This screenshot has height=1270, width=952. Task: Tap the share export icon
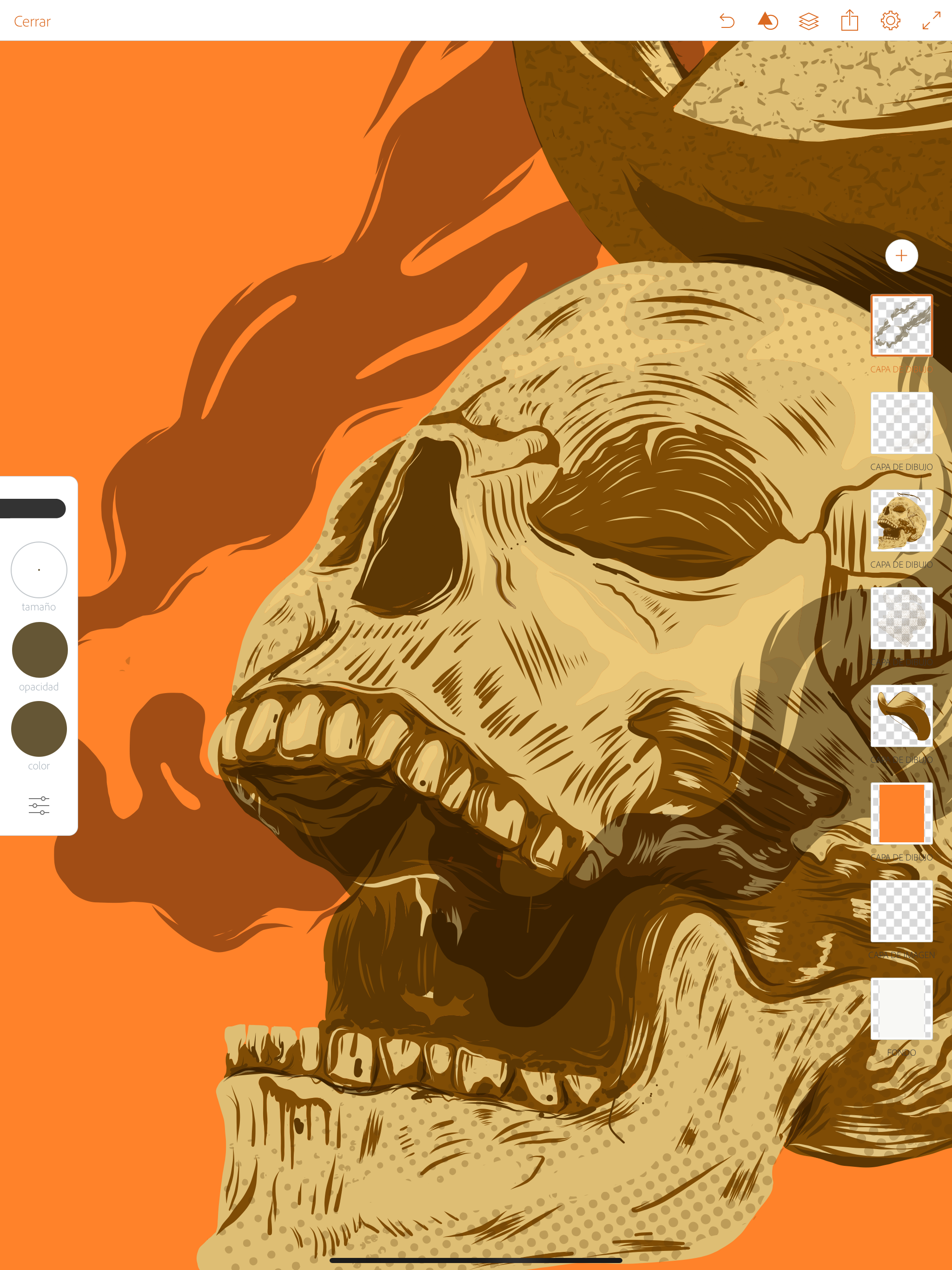pyautogui.click(x=849, y=21)
